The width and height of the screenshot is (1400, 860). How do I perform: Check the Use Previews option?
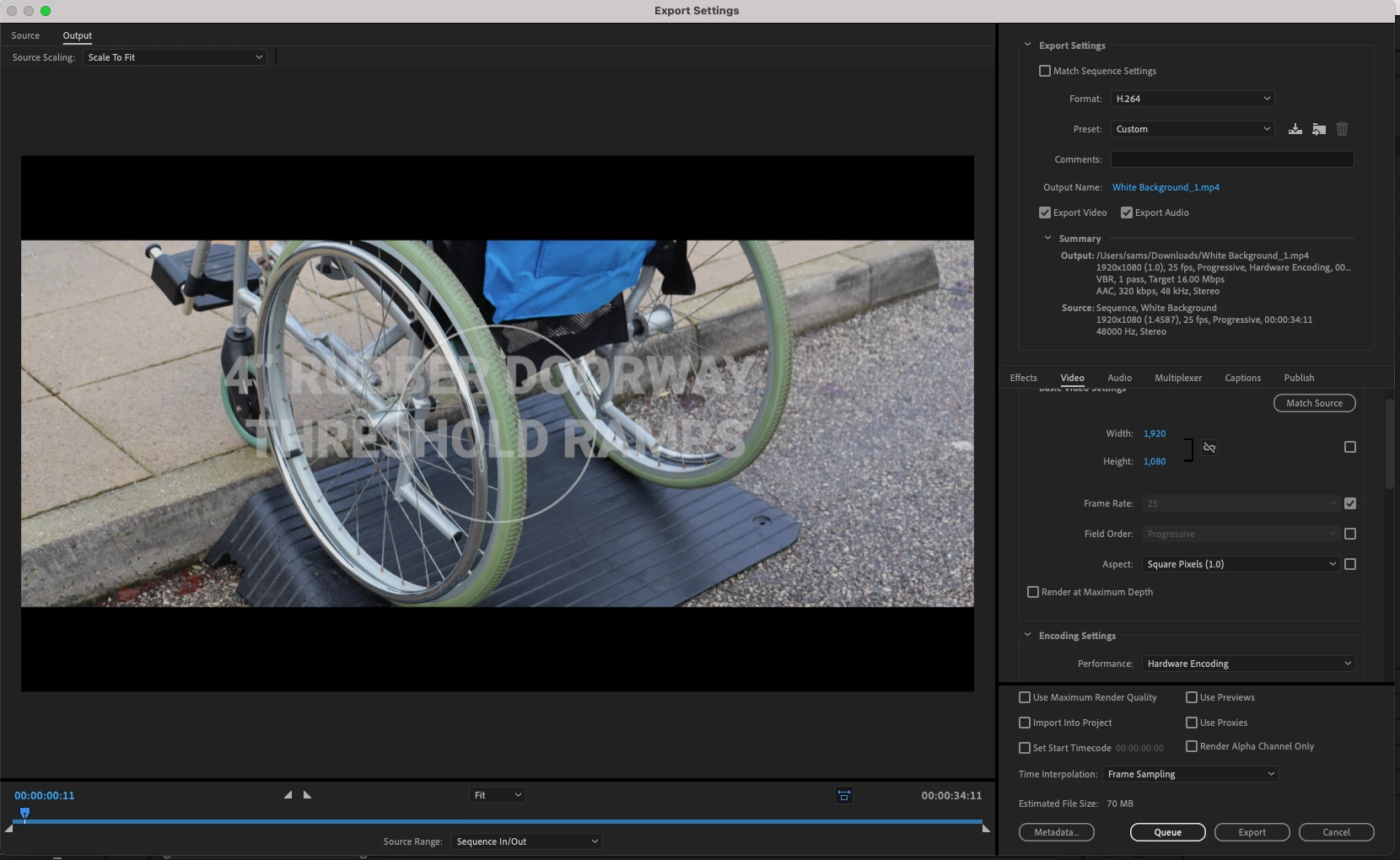(x=1192, y=697)
